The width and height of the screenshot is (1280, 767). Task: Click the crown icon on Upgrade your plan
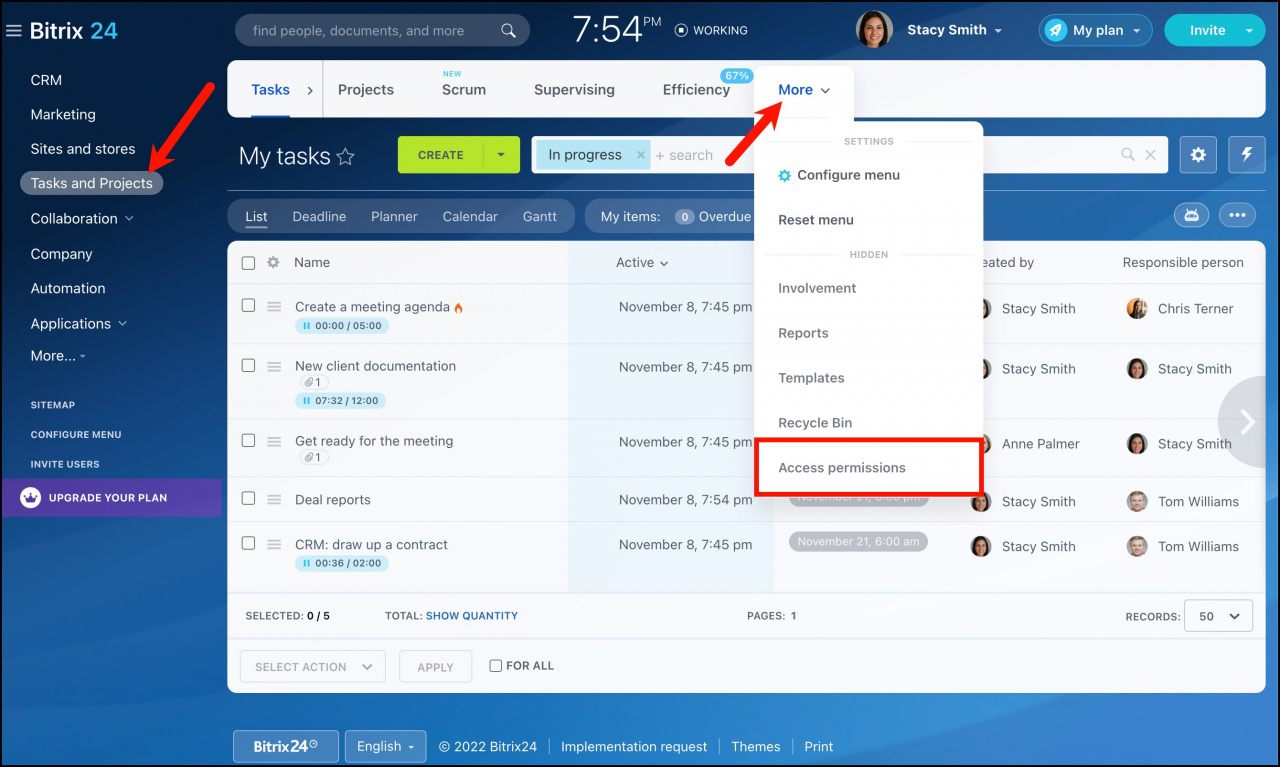tap(30, 497)
